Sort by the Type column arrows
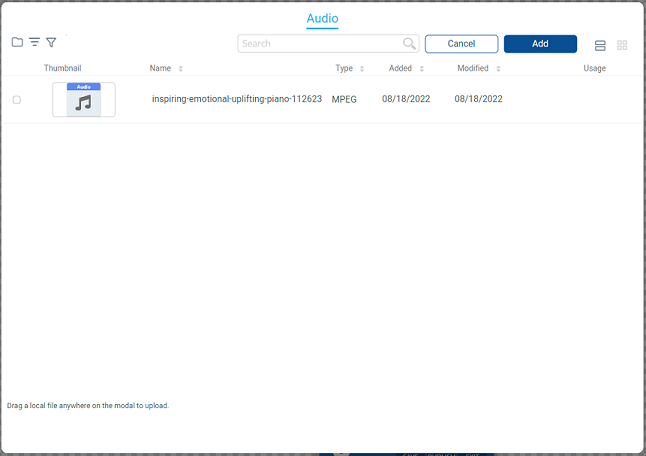This screenshot has width=646, height=456. [362, 69]
